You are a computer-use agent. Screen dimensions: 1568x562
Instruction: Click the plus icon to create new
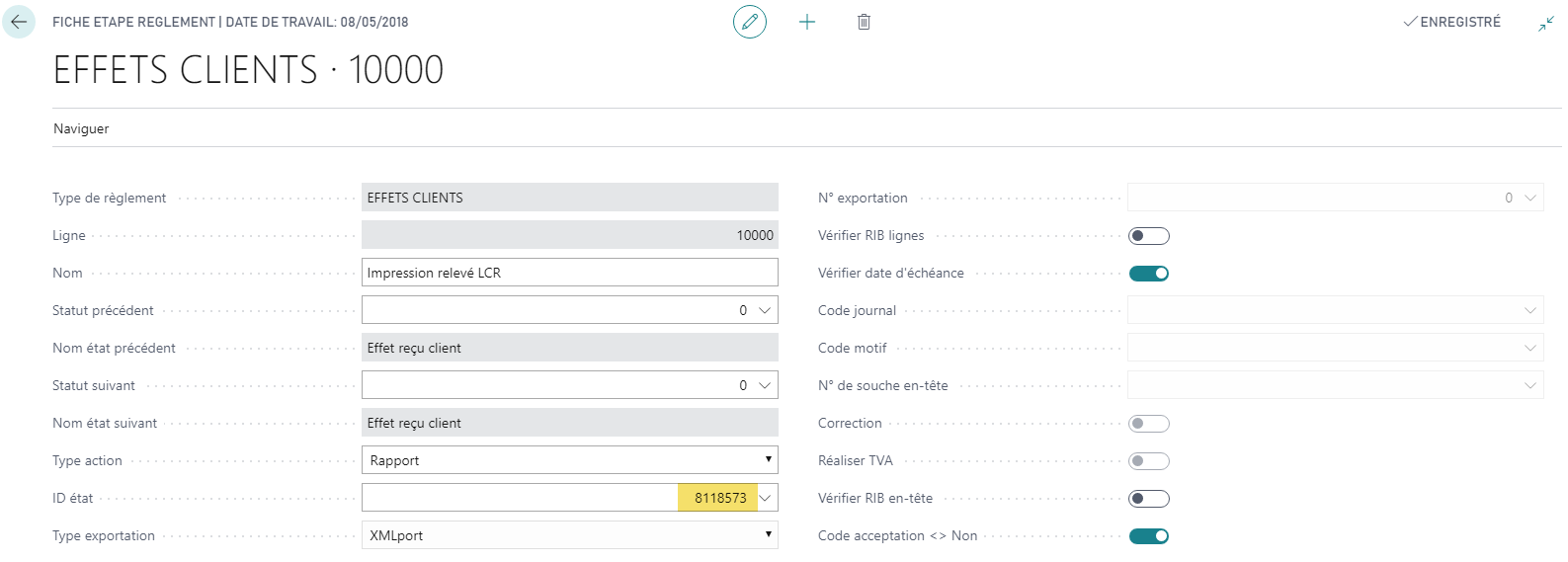(807, 22)
